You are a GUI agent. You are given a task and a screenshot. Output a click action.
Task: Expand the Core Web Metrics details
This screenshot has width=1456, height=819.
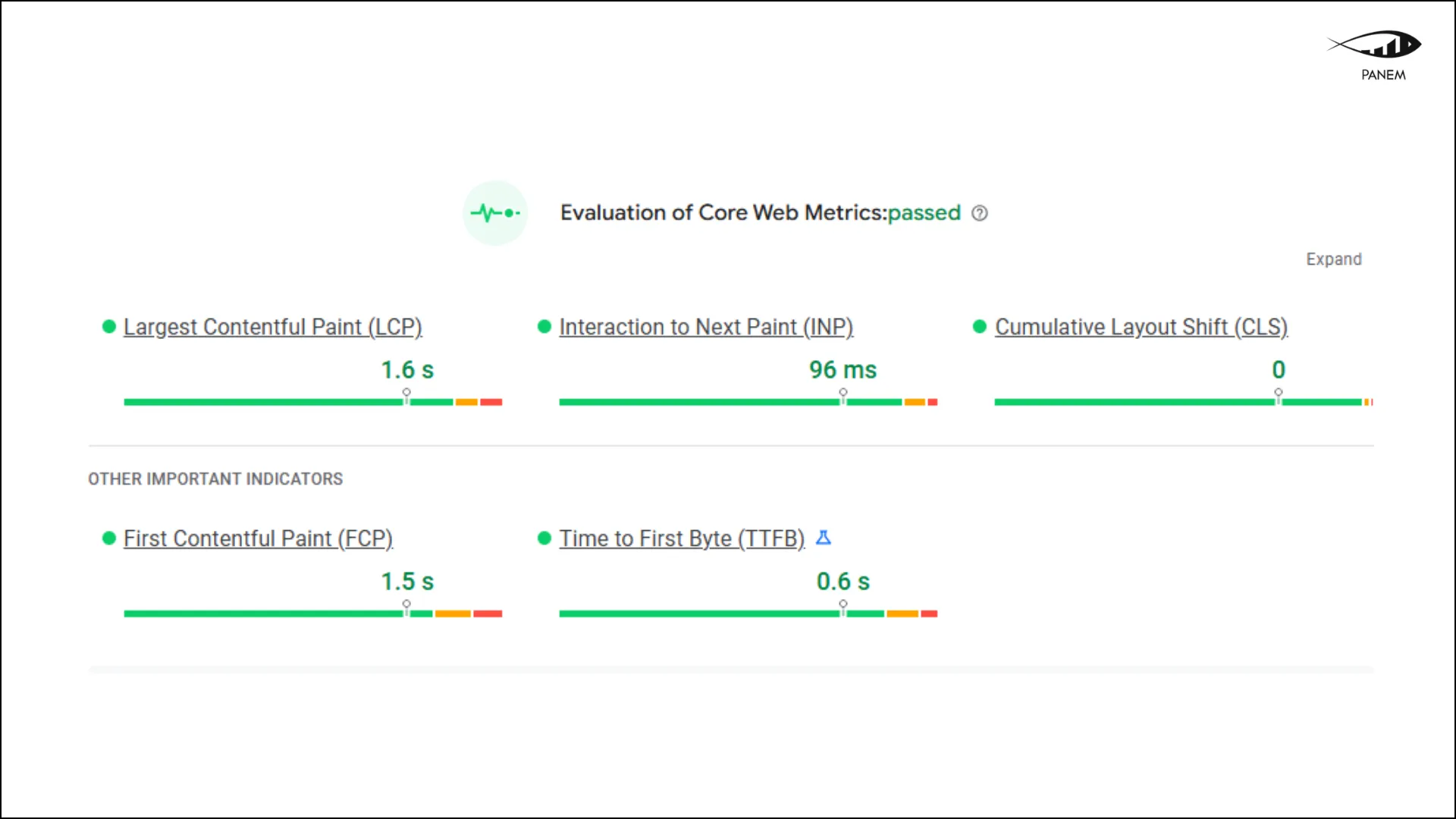pos(1334,259)
